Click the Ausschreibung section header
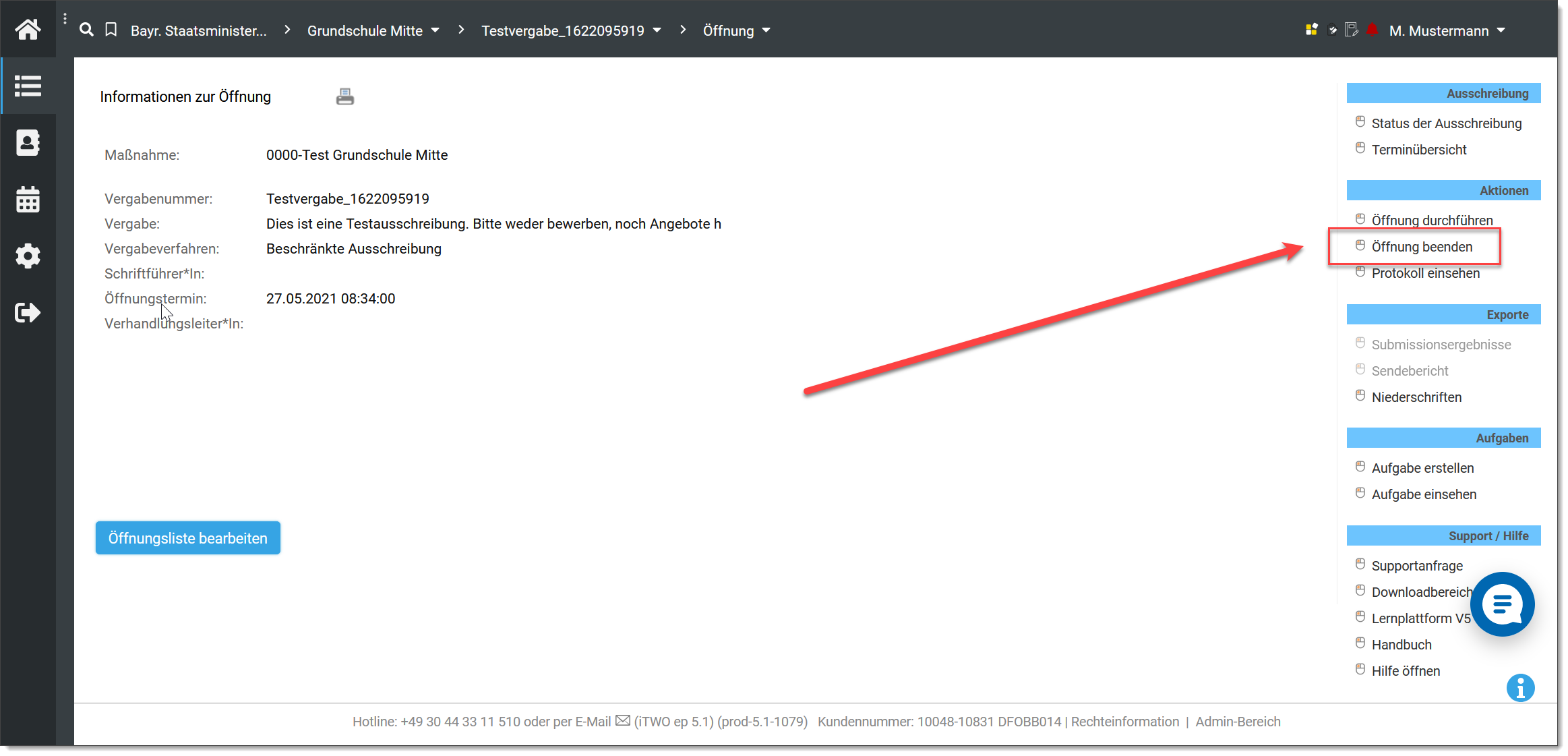 click(x=1443, y=93)
